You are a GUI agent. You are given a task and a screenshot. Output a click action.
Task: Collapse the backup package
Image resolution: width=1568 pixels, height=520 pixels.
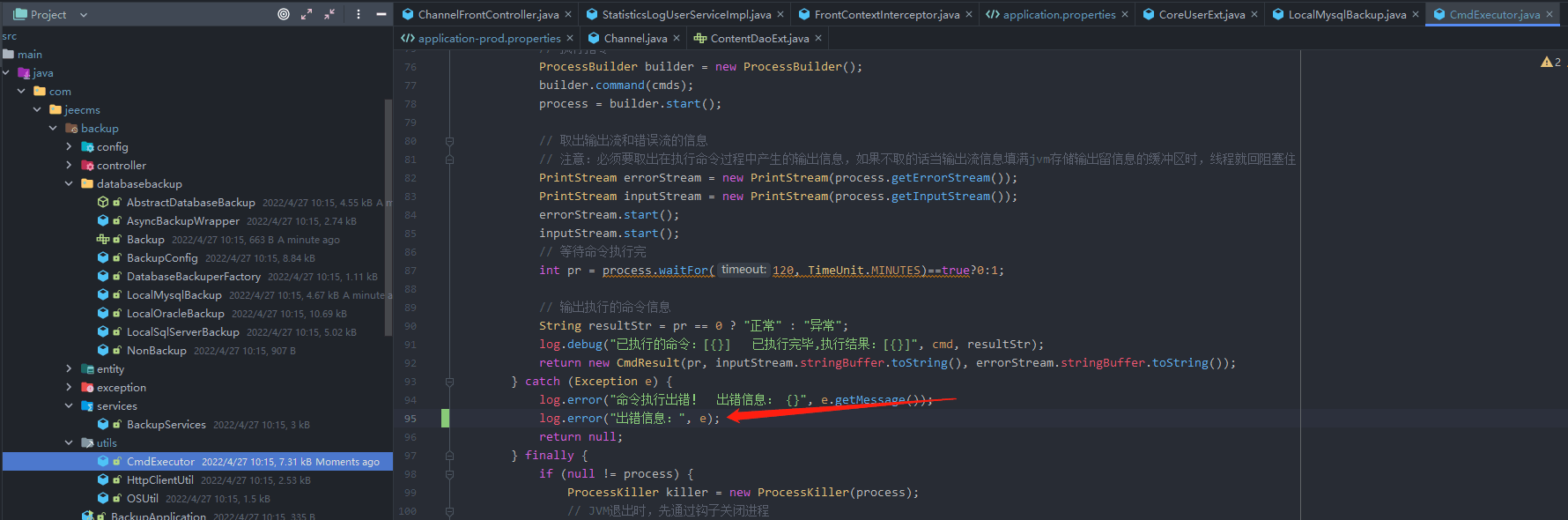[x=53, y=128]
